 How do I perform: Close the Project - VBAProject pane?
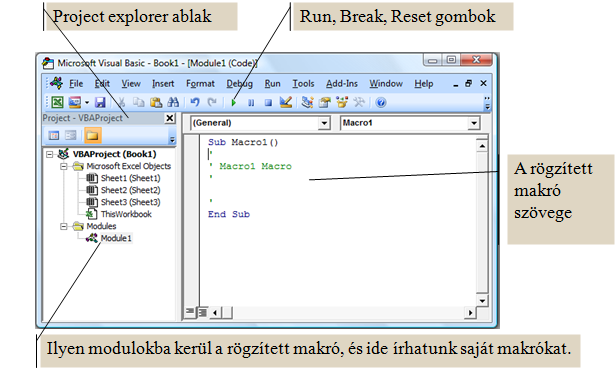pos(169,118)
